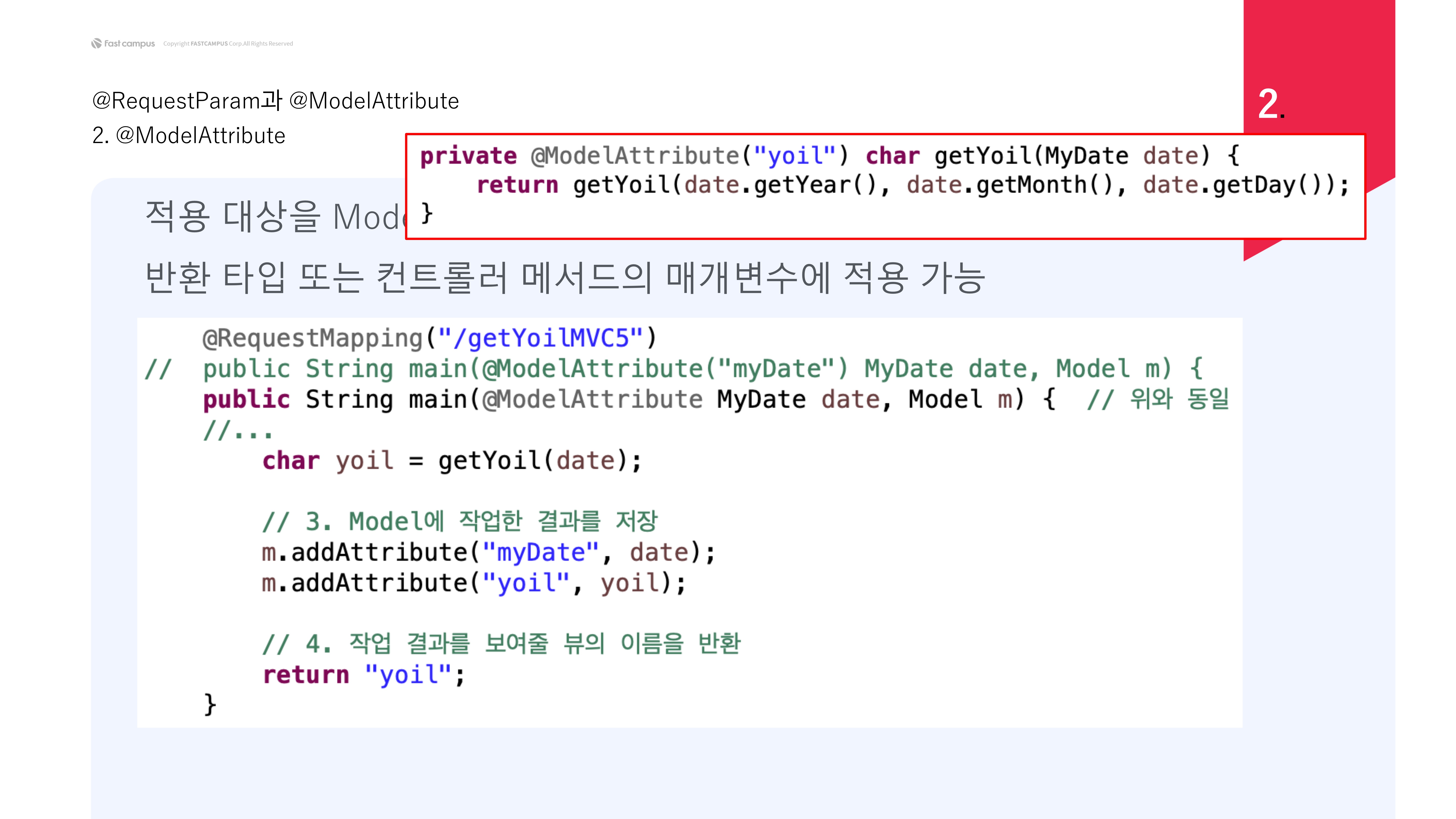The height and width of the screenshot is (819, 1456).
Task: Click '// 4. 작업 결과를 보여줄' comment
Action: [501, 644]
